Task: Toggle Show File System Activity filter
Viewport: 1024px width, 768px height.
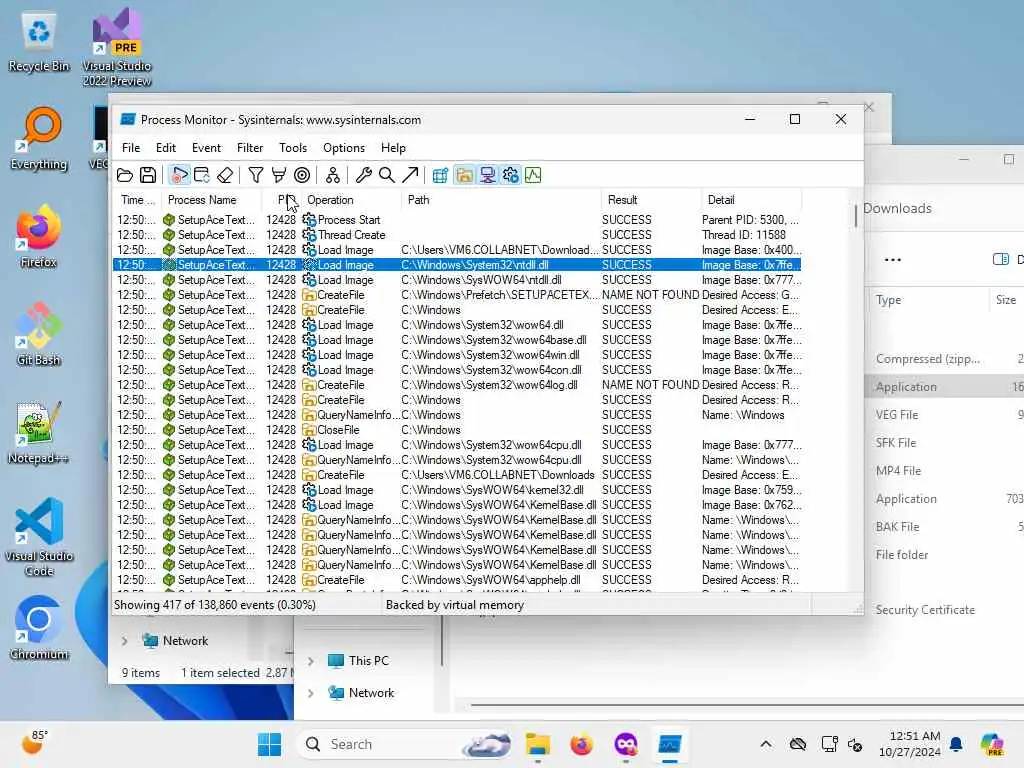Action: click(x=464, y=175)
